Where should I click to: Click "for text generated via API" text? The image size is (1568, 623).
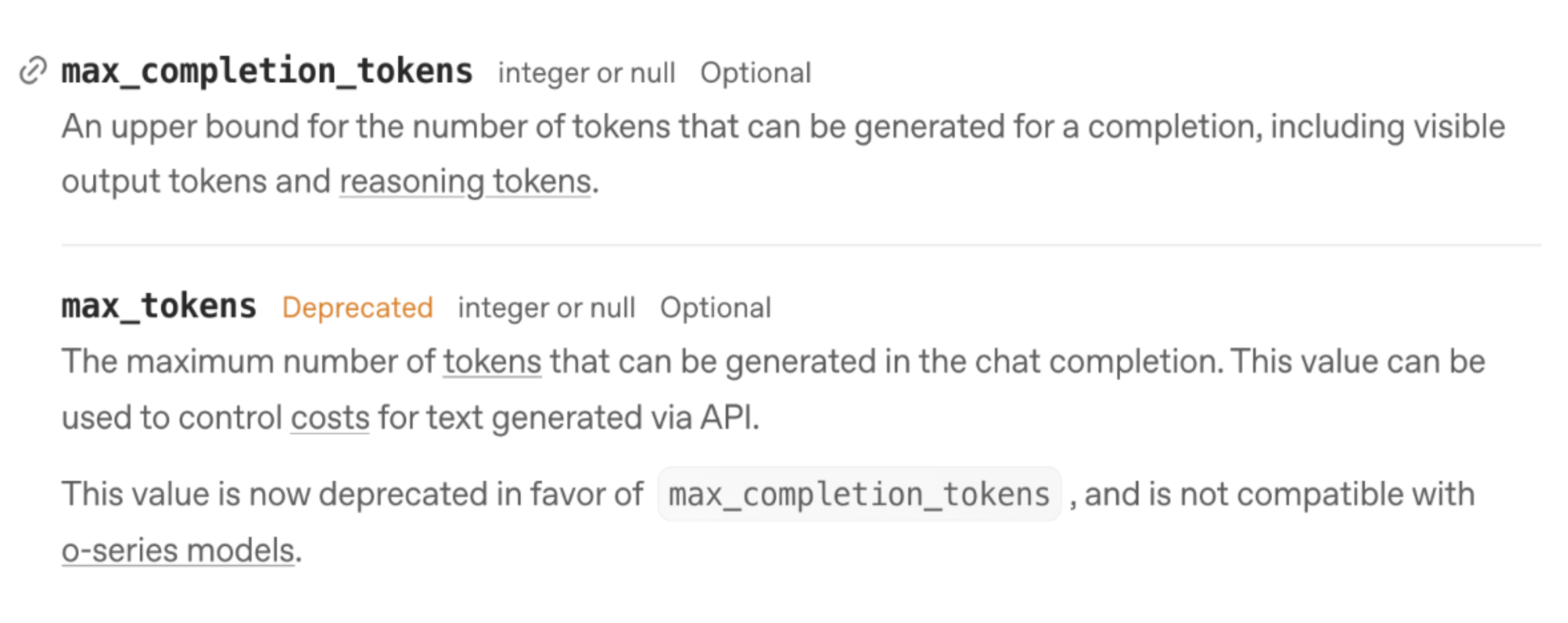(x=567, y=418)
